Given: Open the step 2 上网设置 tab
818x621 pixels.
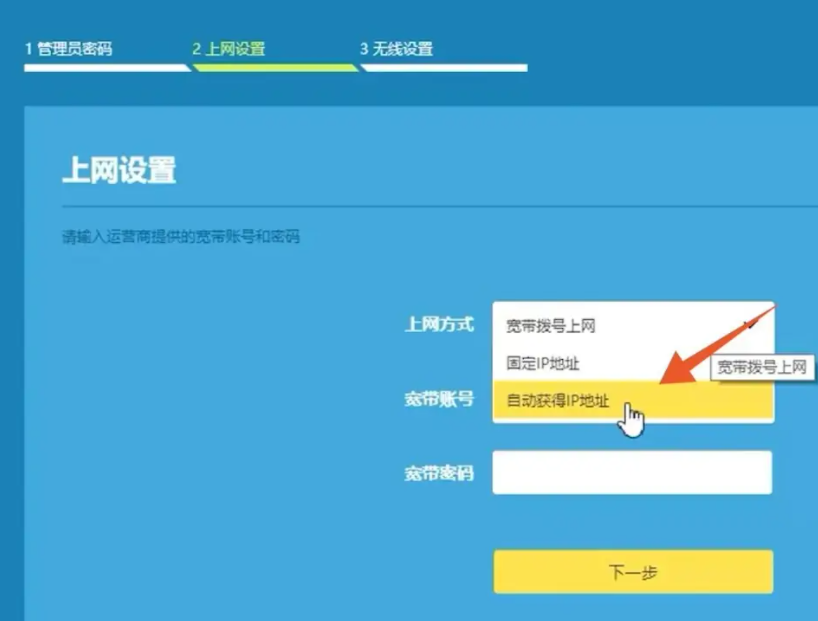Looking at the screenshot, I should click(x=228, y=48).
